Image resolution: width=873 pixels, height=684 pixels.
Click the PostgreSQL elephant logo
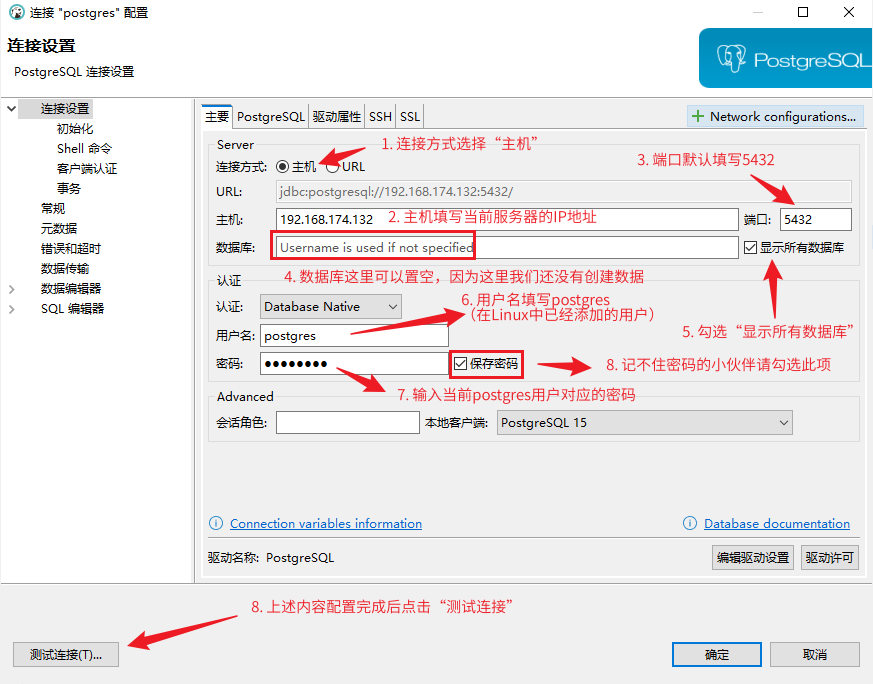point(729,58)
